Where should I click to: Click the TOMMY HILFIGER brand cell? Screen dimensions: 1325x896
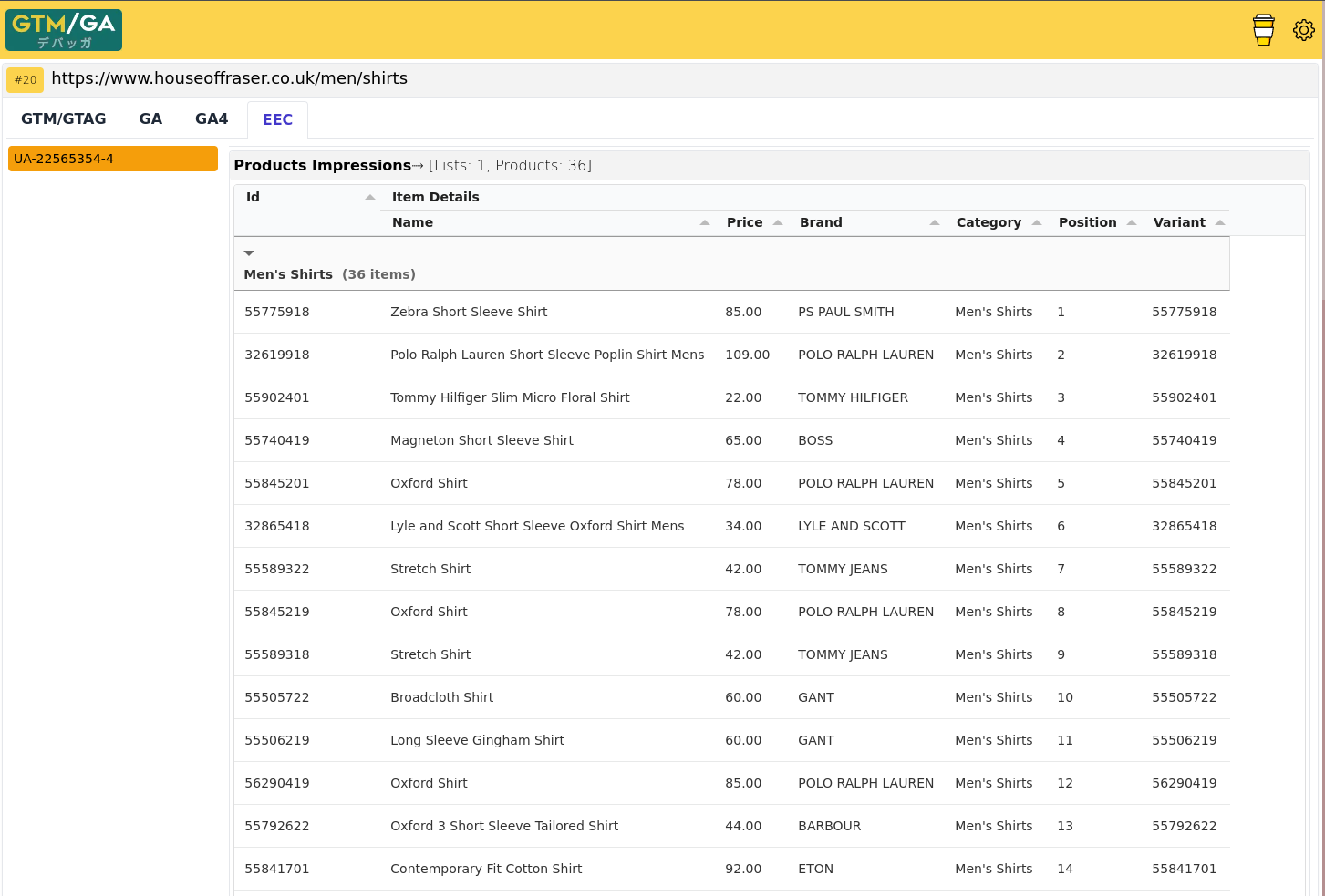[x=853, y=397]
